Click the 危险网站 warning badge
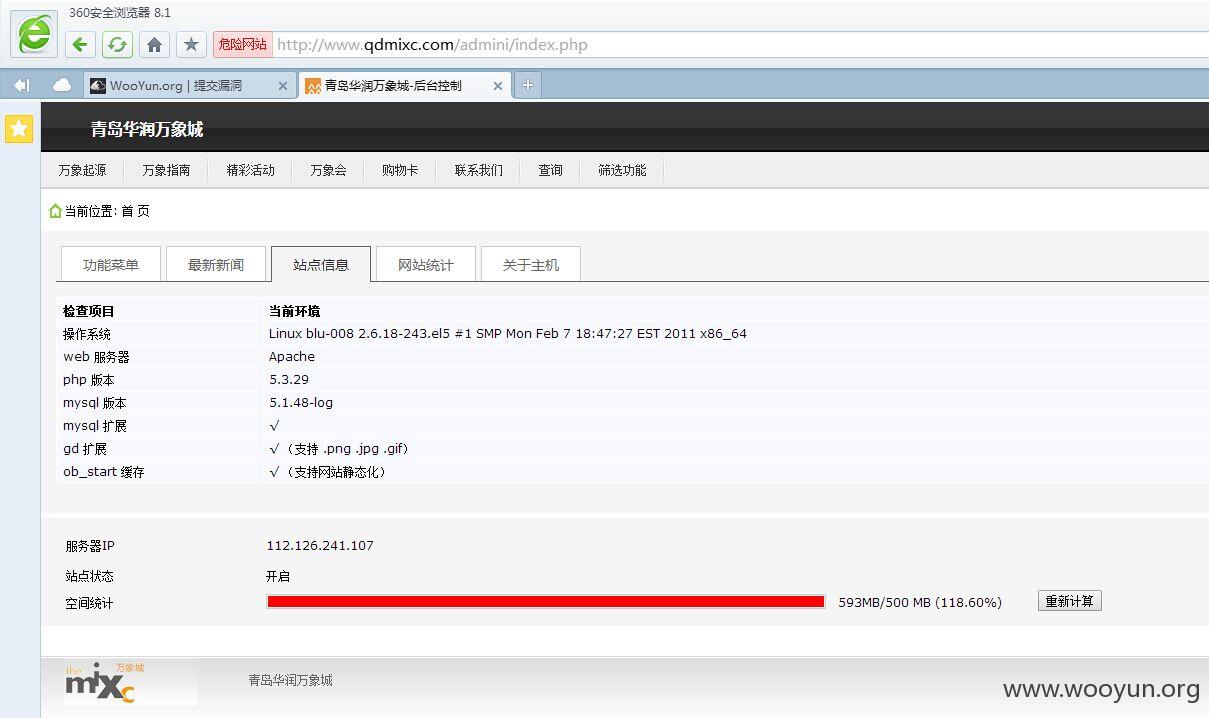 pyautogui.click(x=242, y=44)
